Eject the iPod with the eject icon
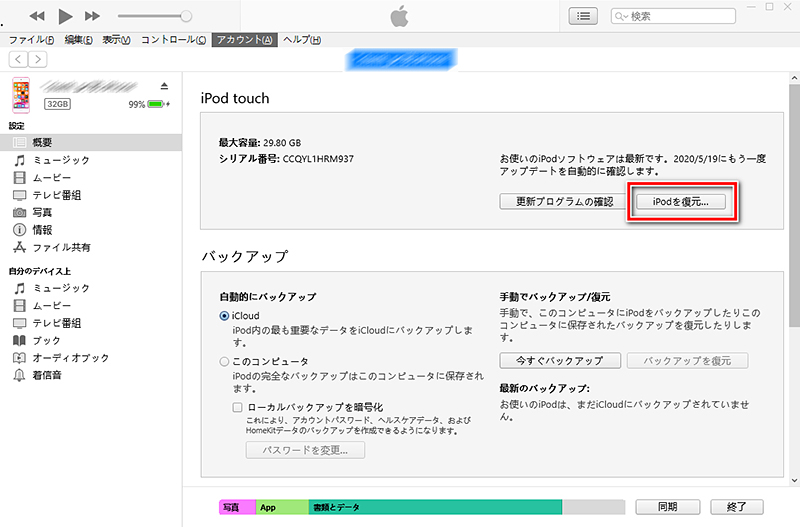The image size is (800, 527). tap(164, 86)
